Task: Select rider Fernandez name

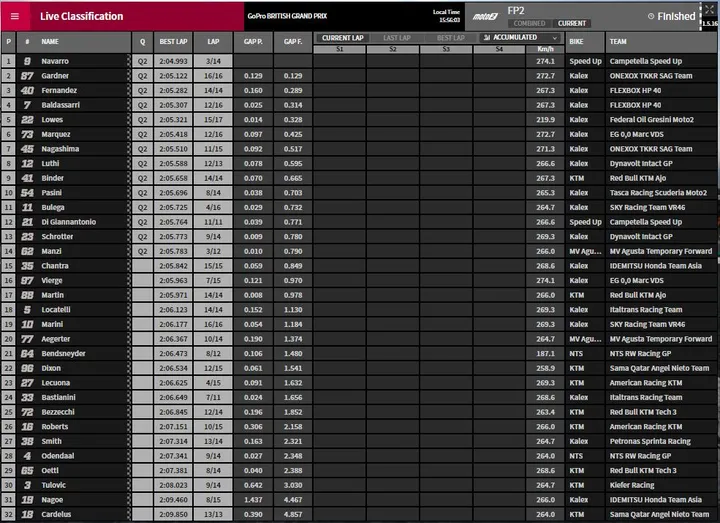Action: click(59, 90)
